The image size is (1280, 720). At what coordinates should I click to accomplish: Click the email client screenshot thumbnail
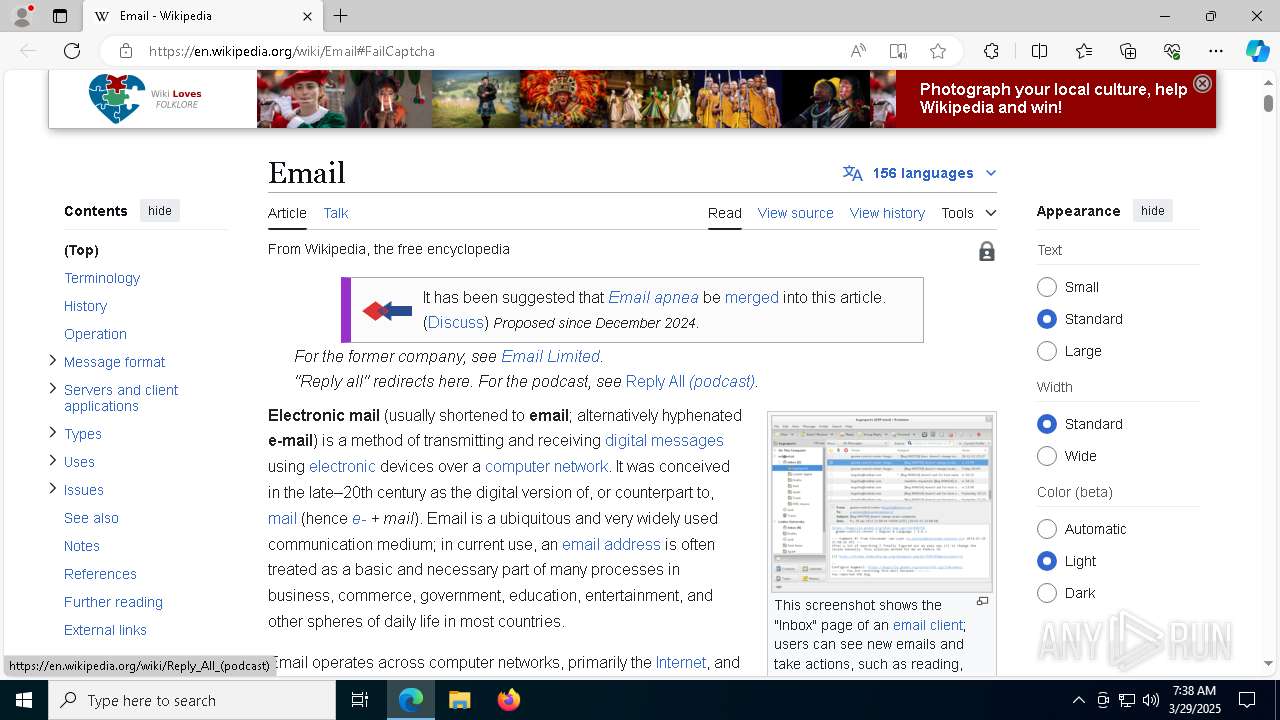[881, 502]
